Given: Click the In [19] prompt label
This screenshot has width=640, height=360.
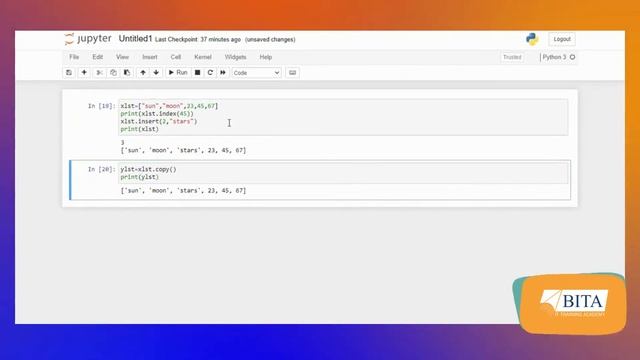Looking at the screenshot, I should (x=102, y=106).
